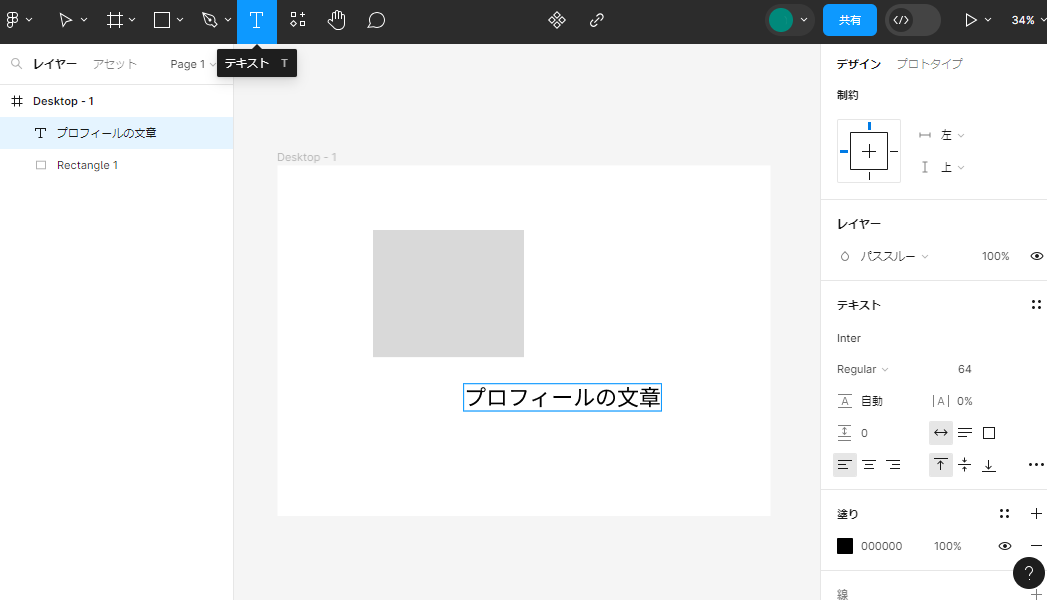Select the Hand tool
Viewport: 1047px width, 600px height.
coord(337,20)
